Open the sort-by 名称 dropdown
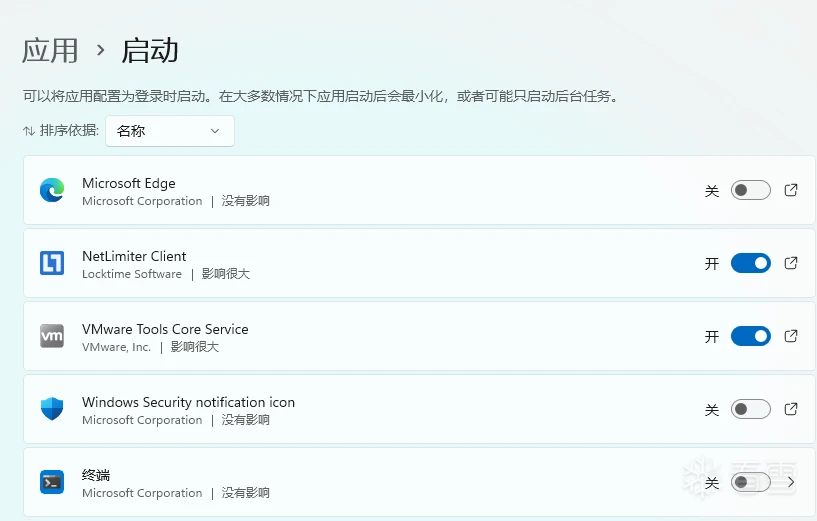Viewport: 817px width, 521px height. tap(169, 131)
